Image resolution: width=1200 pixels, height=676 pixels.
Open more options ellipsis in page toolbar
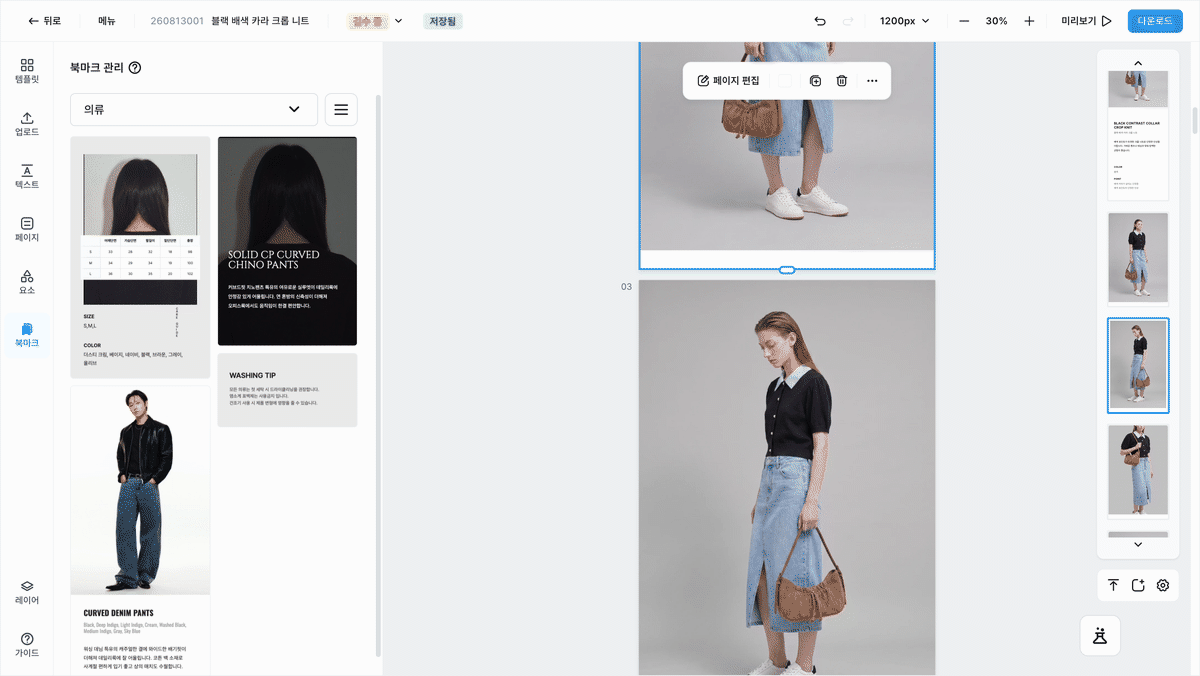872,81
